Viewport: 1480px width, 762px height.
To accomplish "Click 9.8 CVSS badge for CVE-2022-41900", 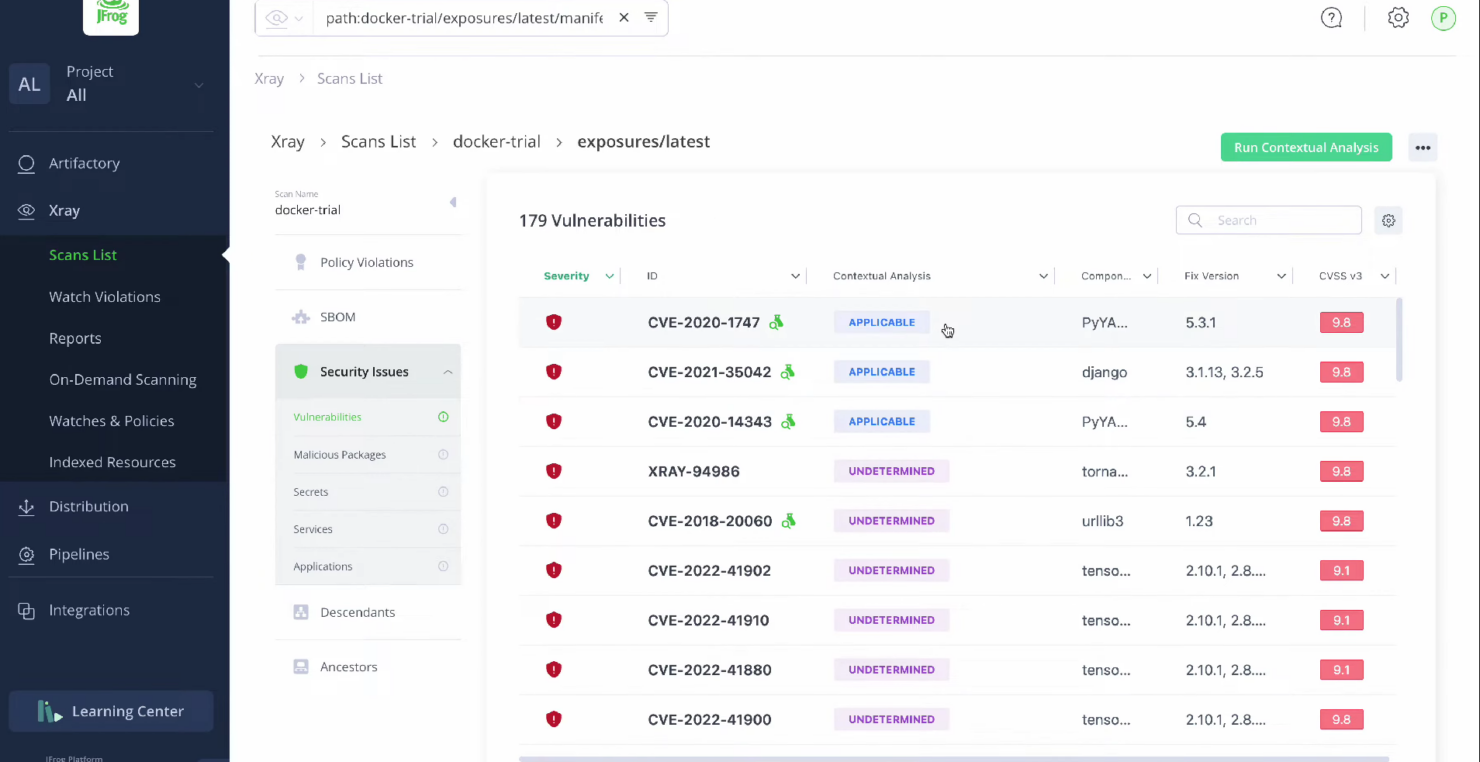I will click(1341, 719).
